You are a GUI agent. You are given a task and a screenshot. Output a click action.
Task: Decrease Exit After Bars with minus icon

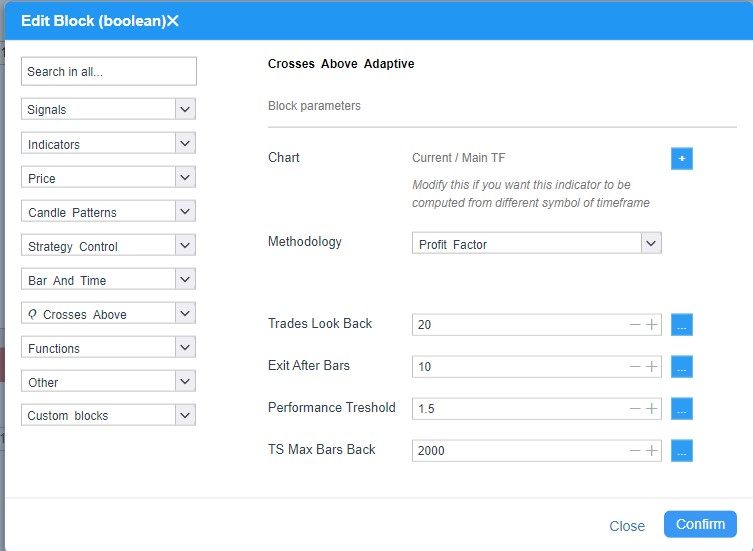[x=635, y=367]
